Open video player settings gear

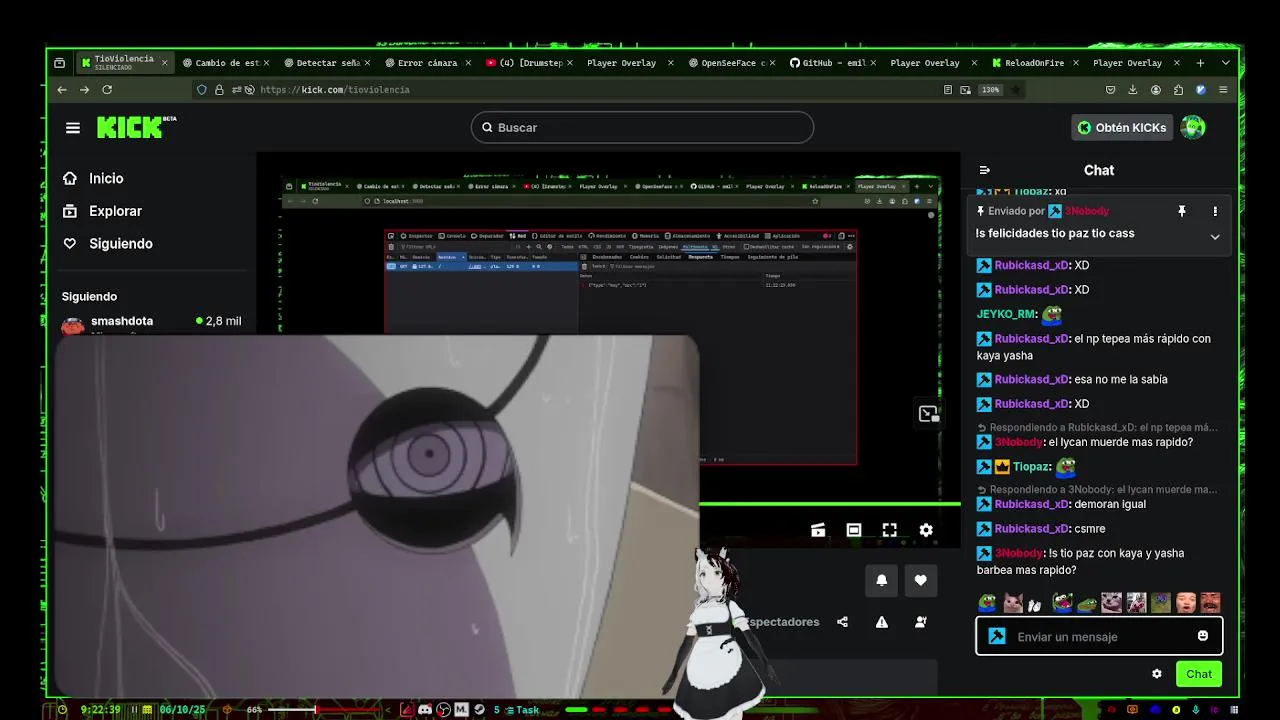click(x=926, y=530)
